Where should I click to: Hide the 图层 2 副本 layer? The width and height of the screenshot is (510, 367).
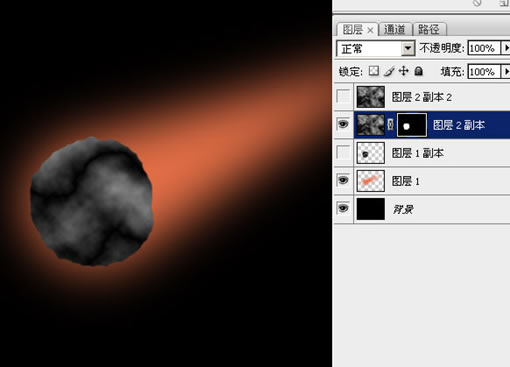click(x=343, y=125)
